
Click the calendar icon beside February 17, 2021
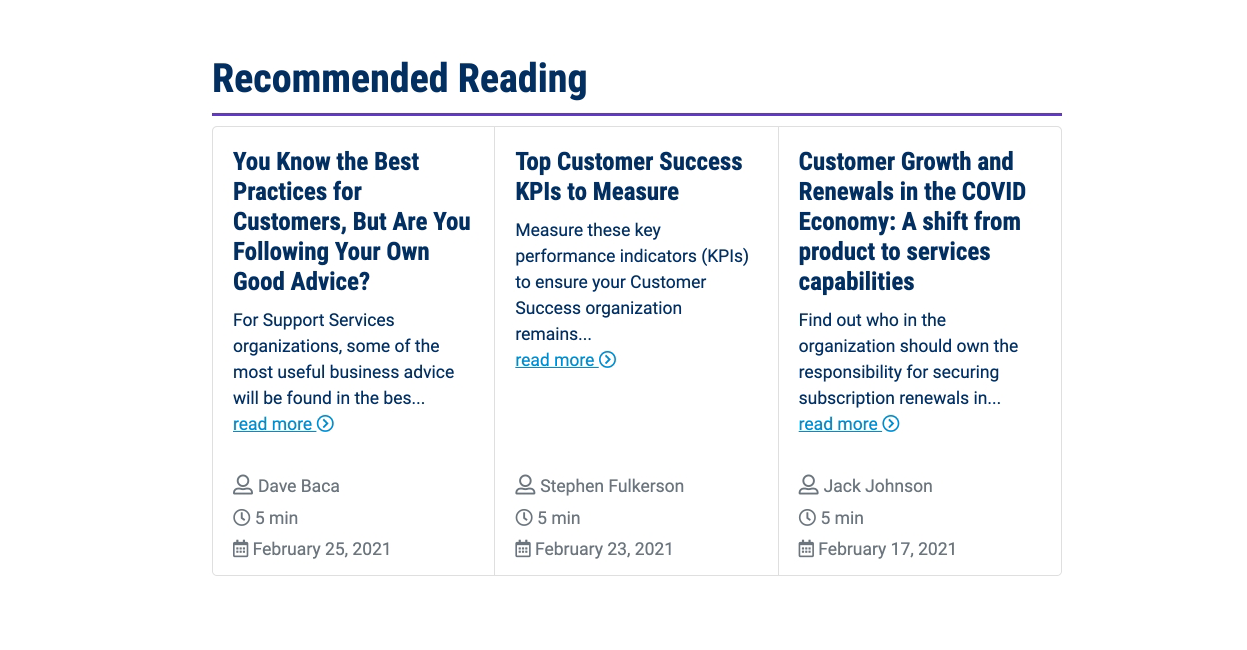coord(806,548)
